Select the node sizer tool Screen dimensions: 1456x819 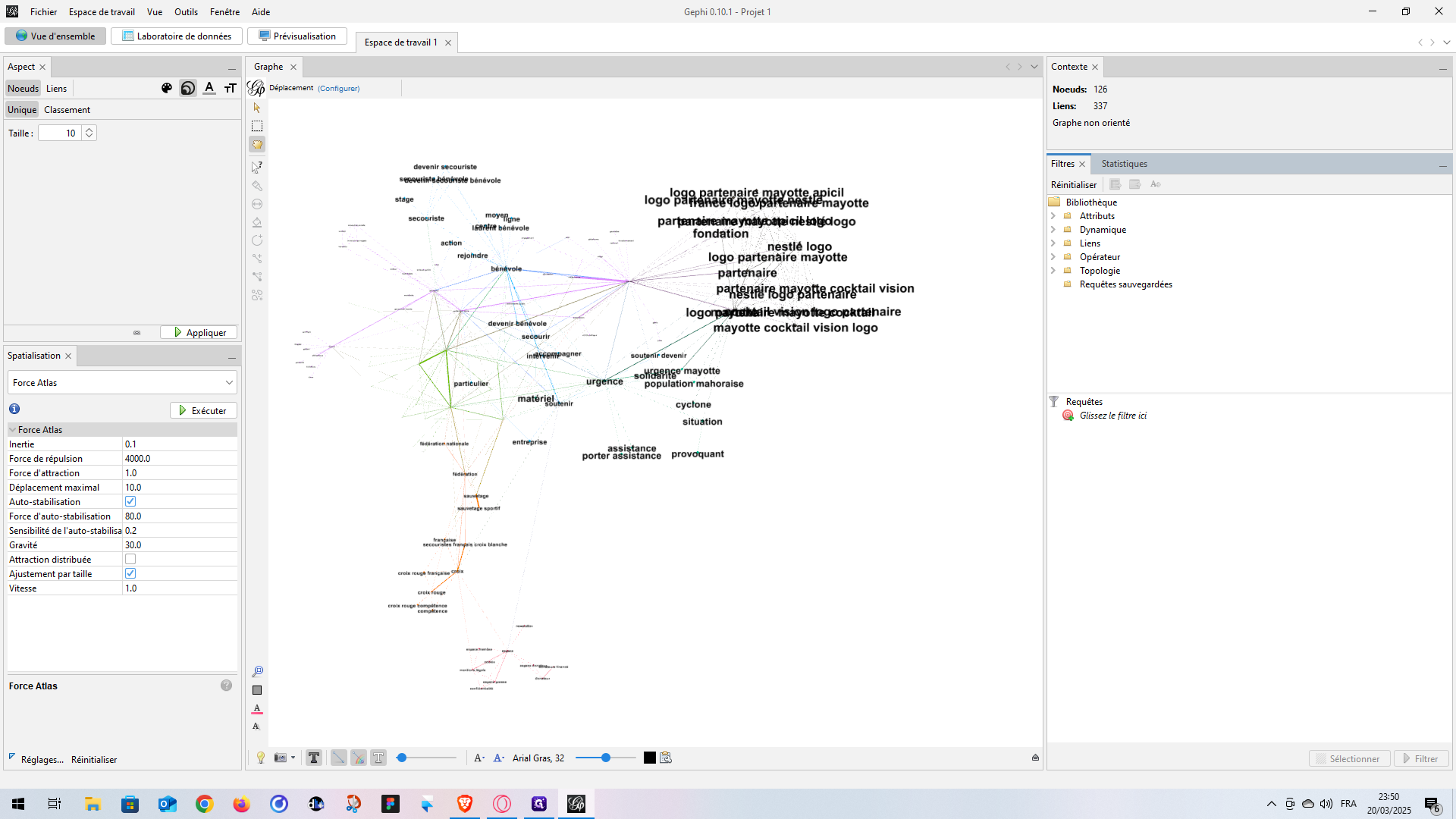click(257, 204)
